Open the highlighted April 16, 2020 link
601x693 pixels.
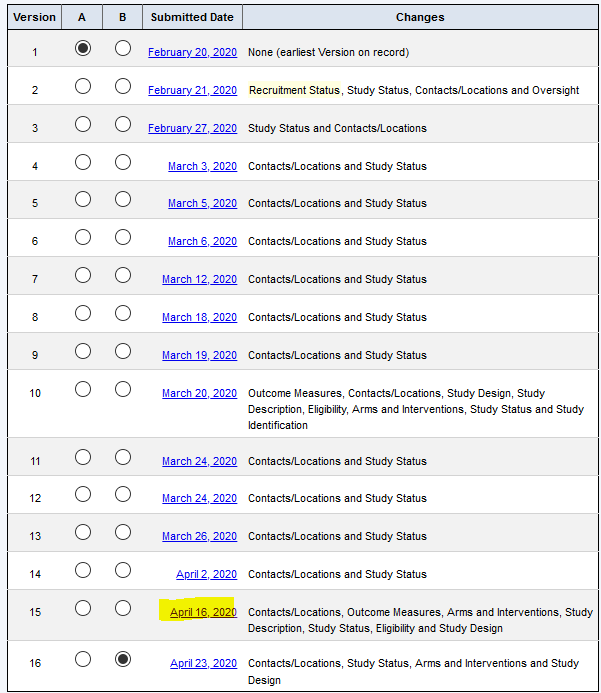pos(203,613)
